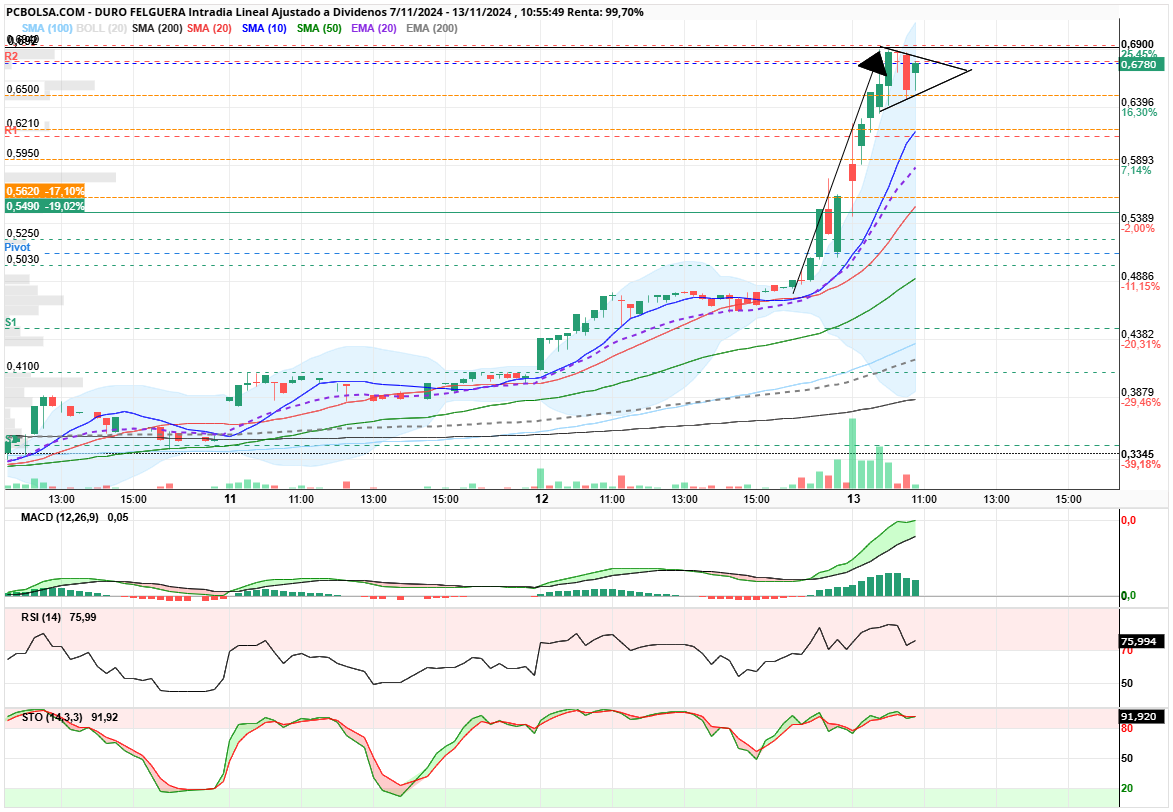Click the 0,5250 level label

(x=22, y=233)
